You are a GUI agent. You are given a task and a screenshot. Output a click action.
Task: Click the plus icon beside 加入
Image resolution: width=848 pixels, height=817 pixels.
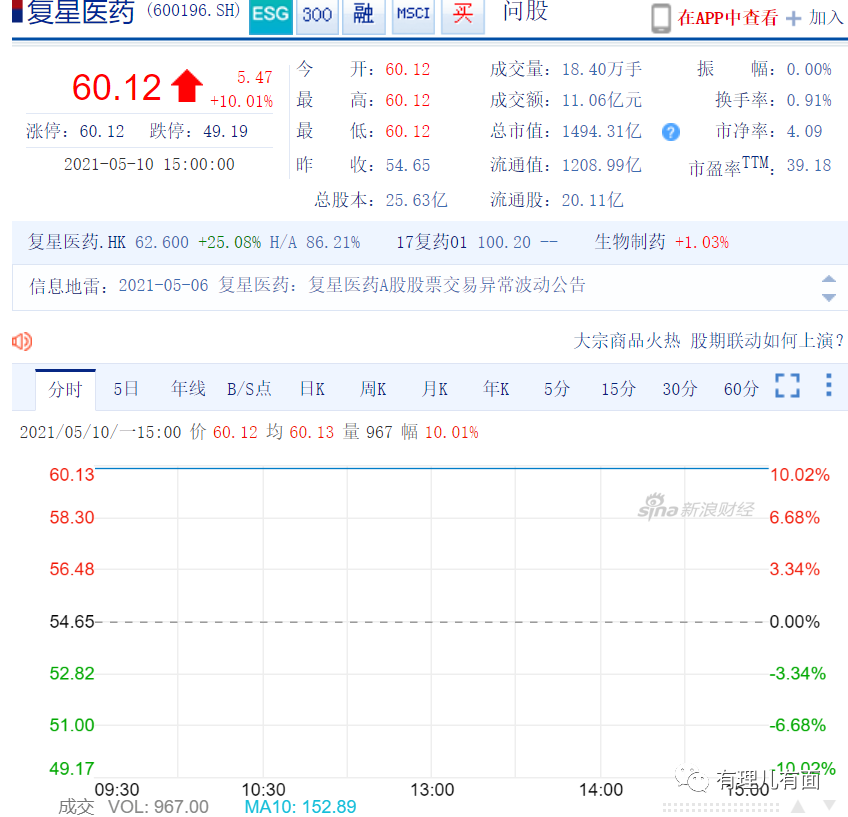pyautogui.click(x=793, y=18)
